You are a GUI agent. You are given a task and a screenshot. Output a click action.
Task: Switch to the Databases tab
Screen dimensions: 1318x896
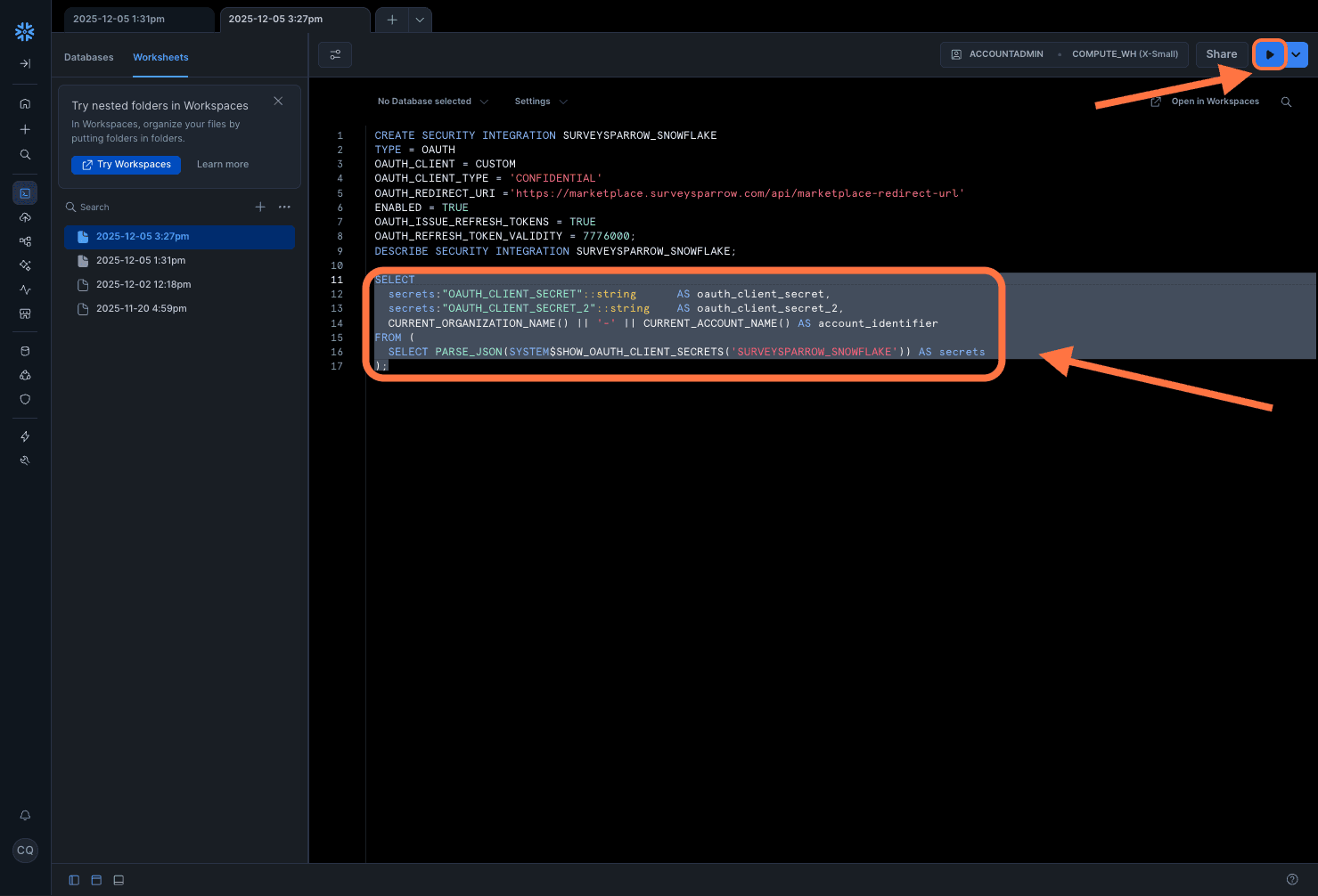(x=89, y=57)
